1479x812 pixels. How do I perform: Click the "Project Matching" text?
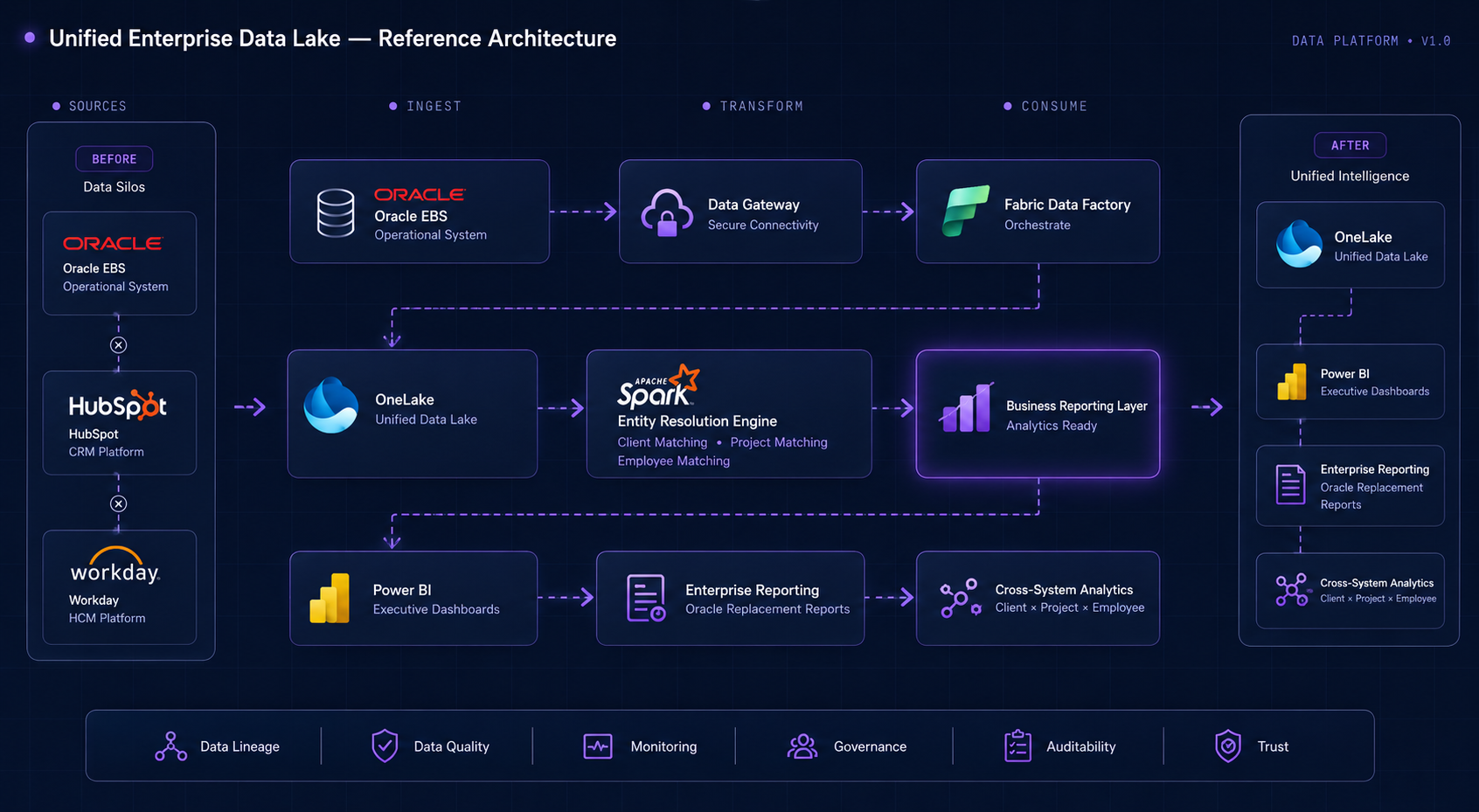(779, 442)
